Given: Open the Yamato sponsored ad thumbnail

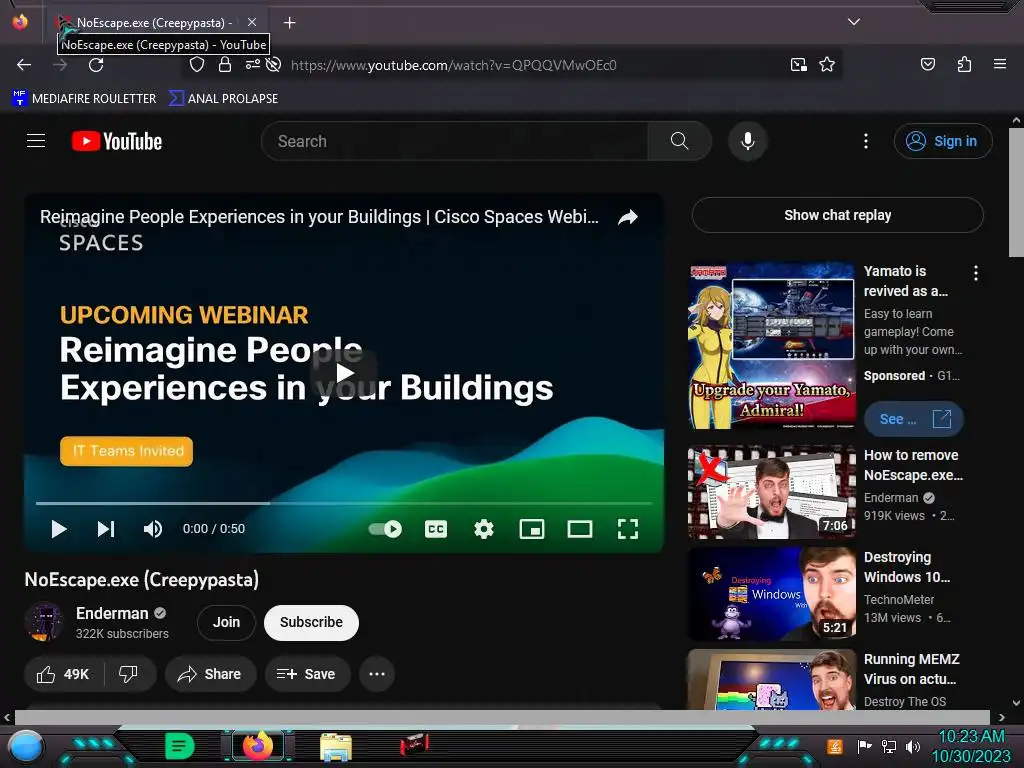Looking at the screenshot, I should [x=772, y=345].
